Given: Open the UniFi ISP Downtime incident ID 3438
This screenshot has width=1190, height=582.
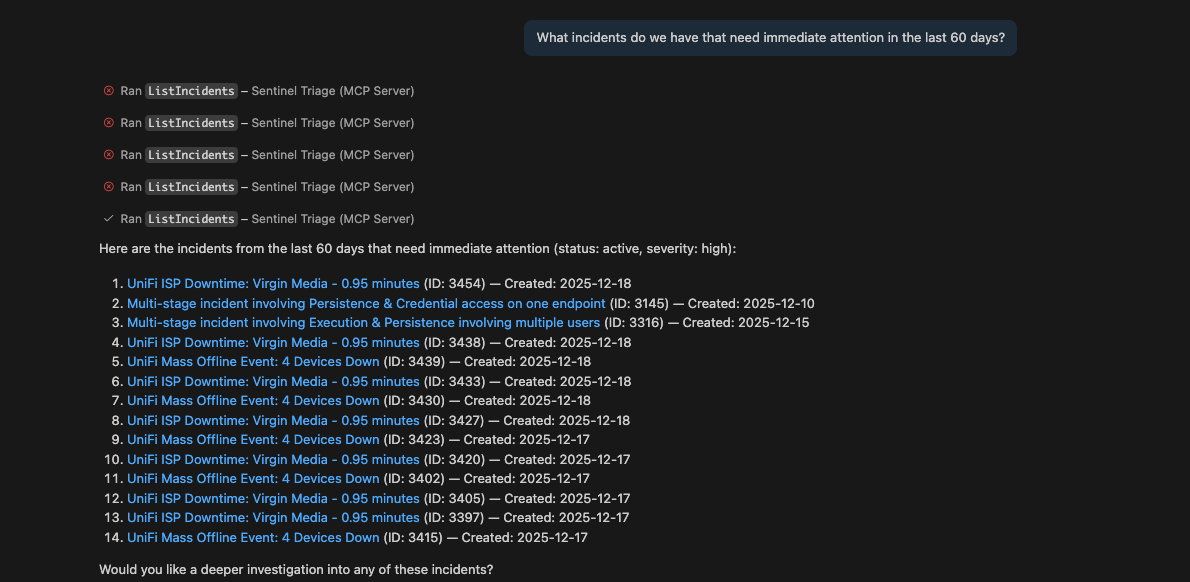Looking at the screenshot, I should [x=273, y=343].
